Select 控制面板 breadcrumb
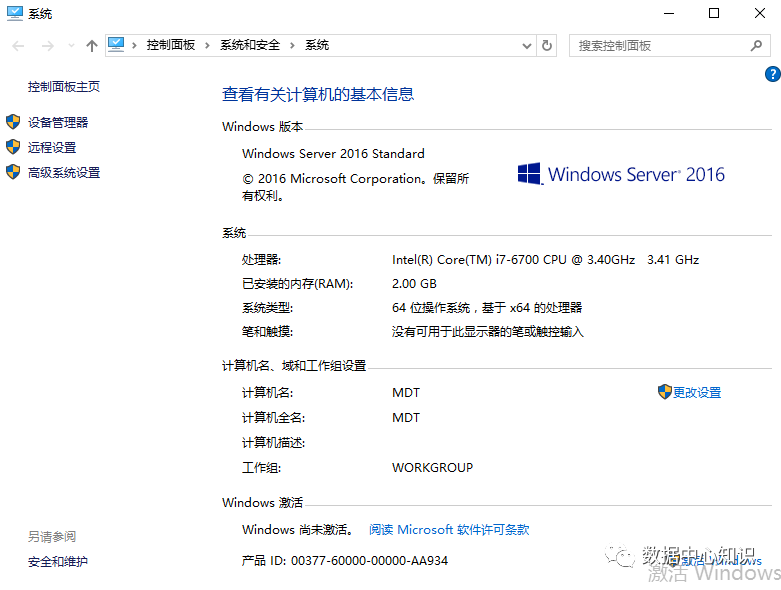 pyautogui.click(x=171, y=45)
